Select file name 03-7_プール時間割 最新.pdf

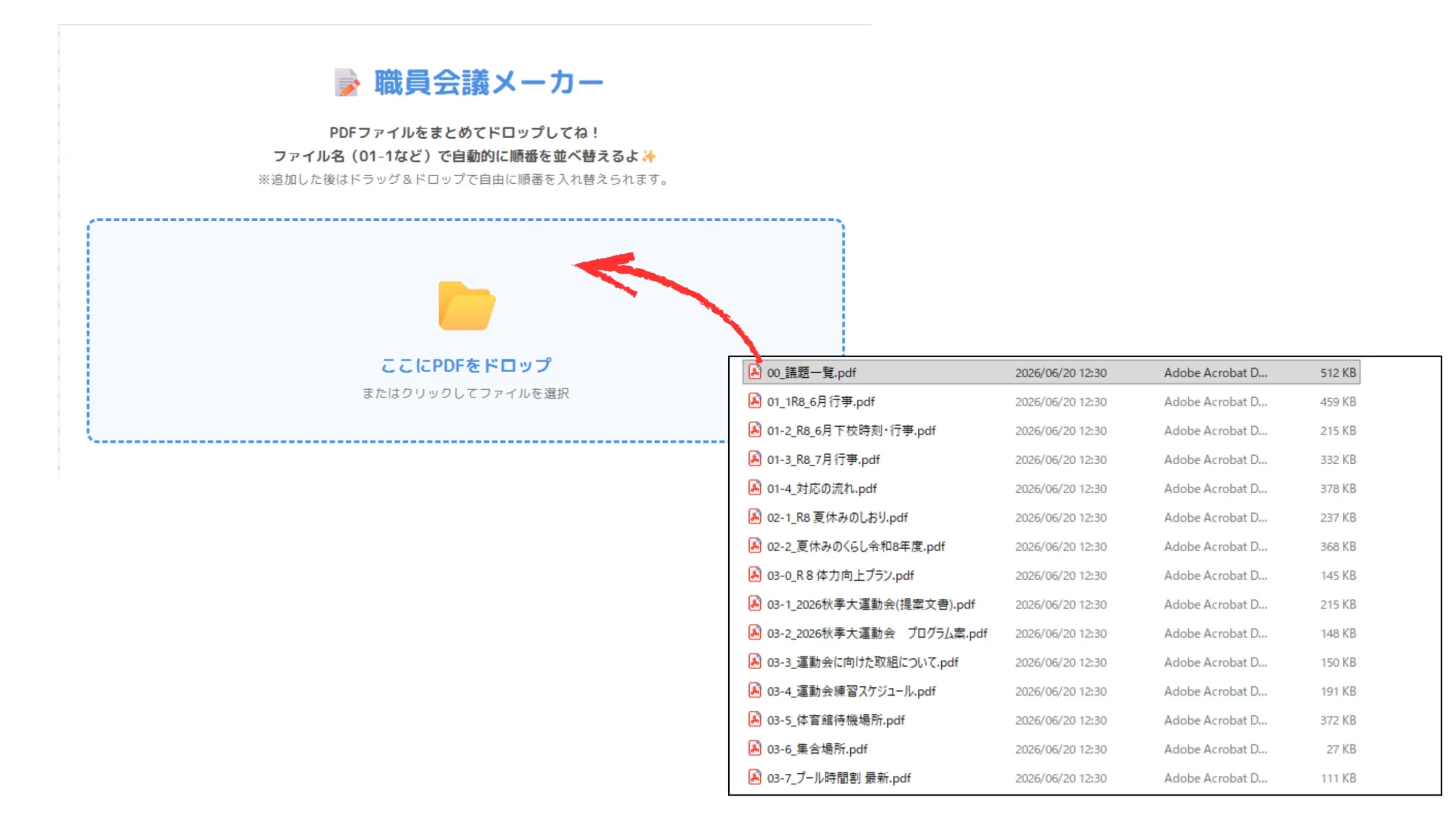point(838,779)
